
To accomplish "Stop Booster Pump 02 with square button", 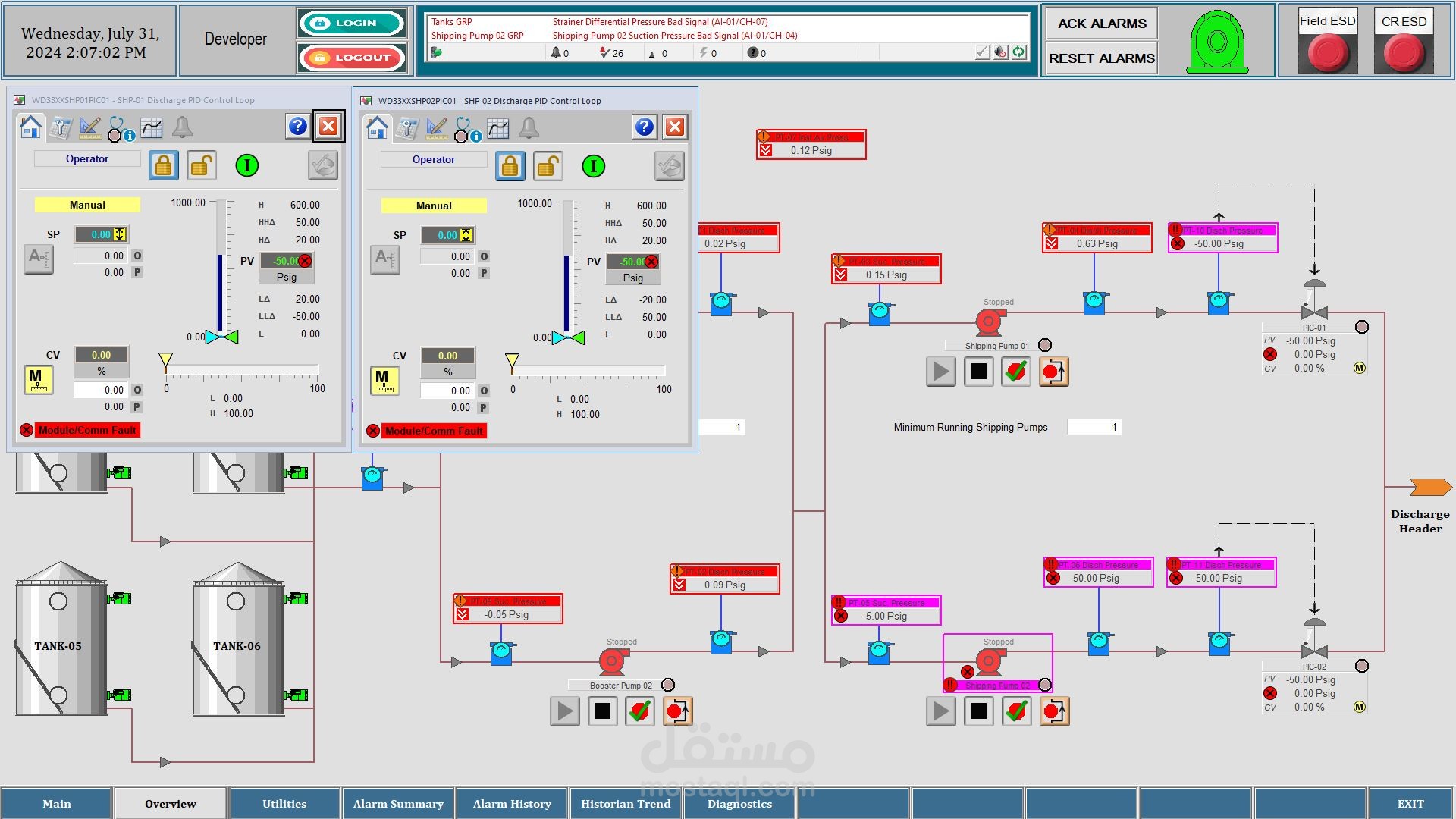I will coord(602,711).
